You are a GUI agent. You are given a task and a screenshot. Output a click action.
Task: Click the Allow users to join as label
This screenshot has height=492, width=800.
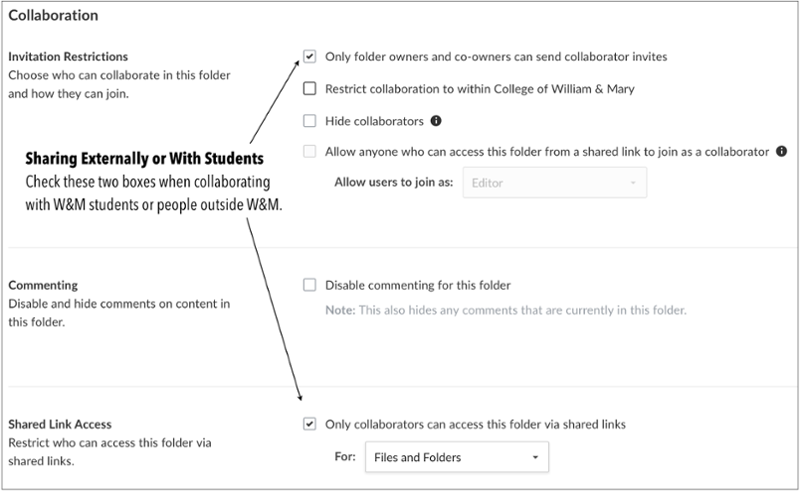point(395,183)
